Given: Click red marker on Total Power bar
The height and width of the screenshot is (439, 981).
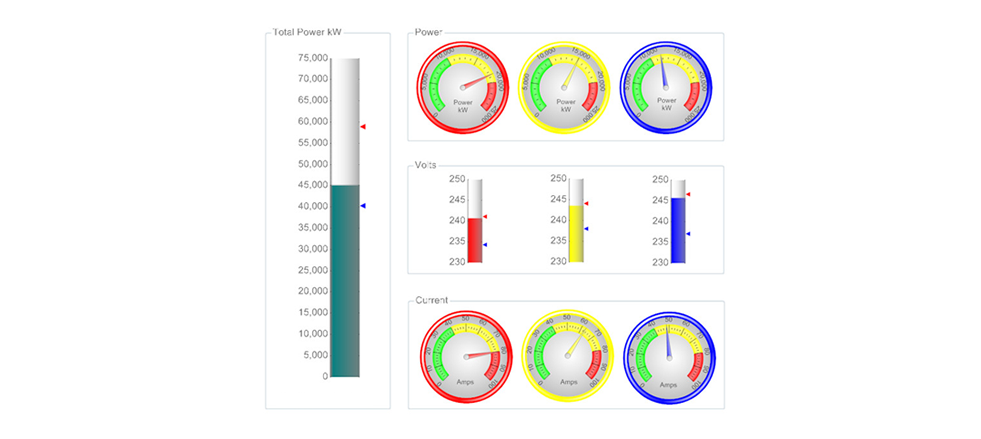Looking at the screenshot, I should point(363,127).
